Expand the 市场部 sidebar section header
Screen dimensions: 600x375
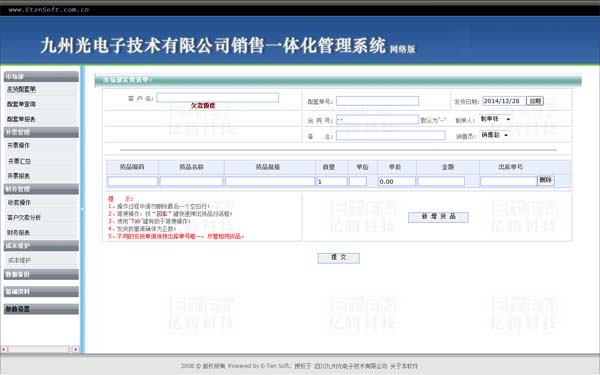click(41, 77)
